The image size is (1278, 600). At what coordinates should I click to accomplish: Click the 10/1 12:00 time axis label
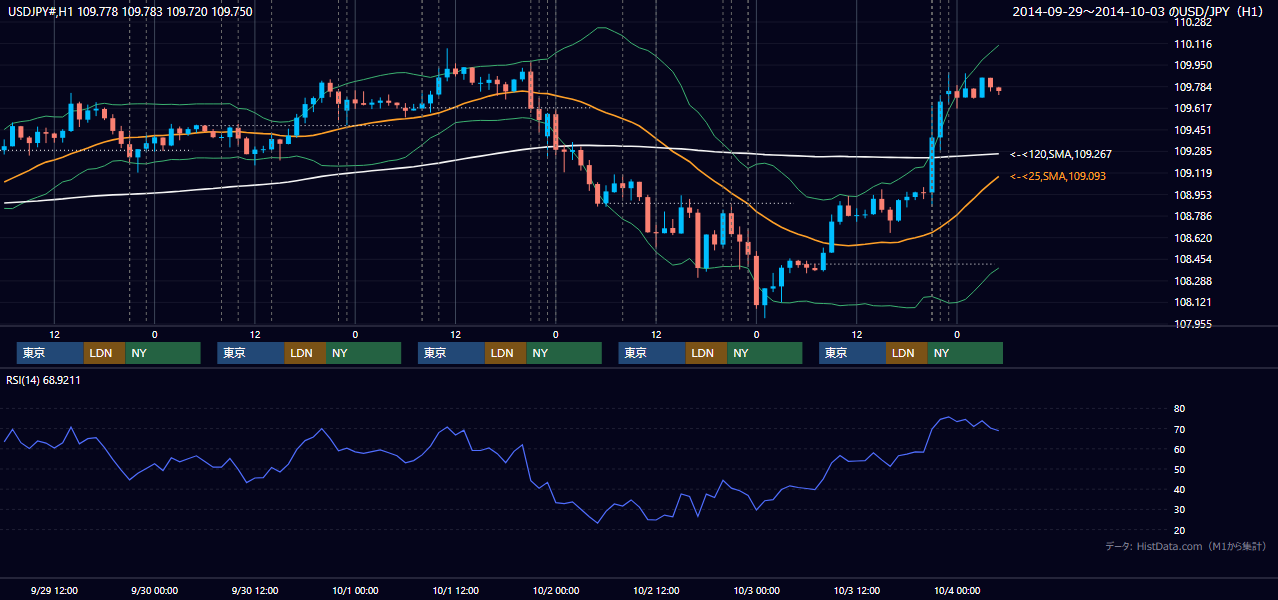pos(455,590)
